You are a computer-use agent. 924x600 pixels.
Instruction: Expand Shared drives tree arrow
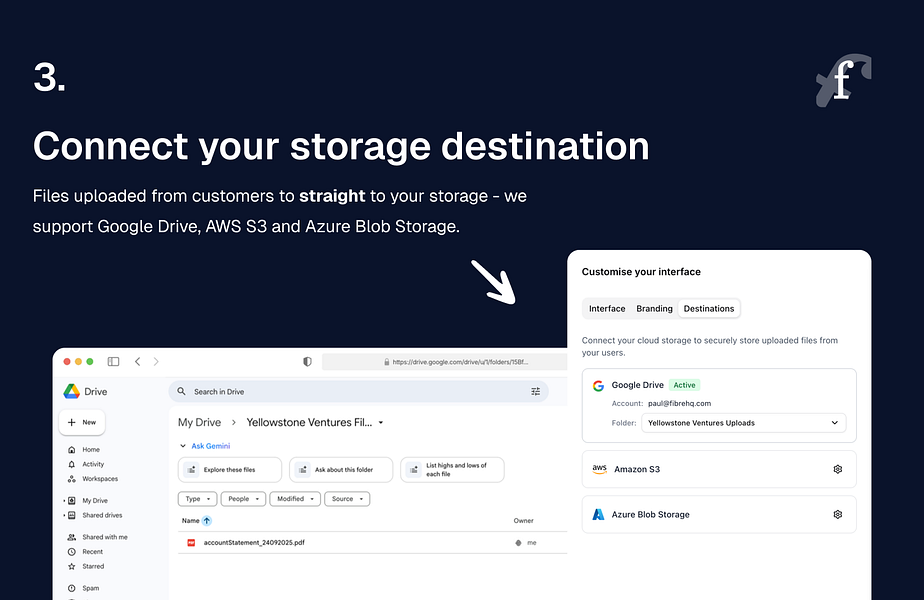coord(64,515)
